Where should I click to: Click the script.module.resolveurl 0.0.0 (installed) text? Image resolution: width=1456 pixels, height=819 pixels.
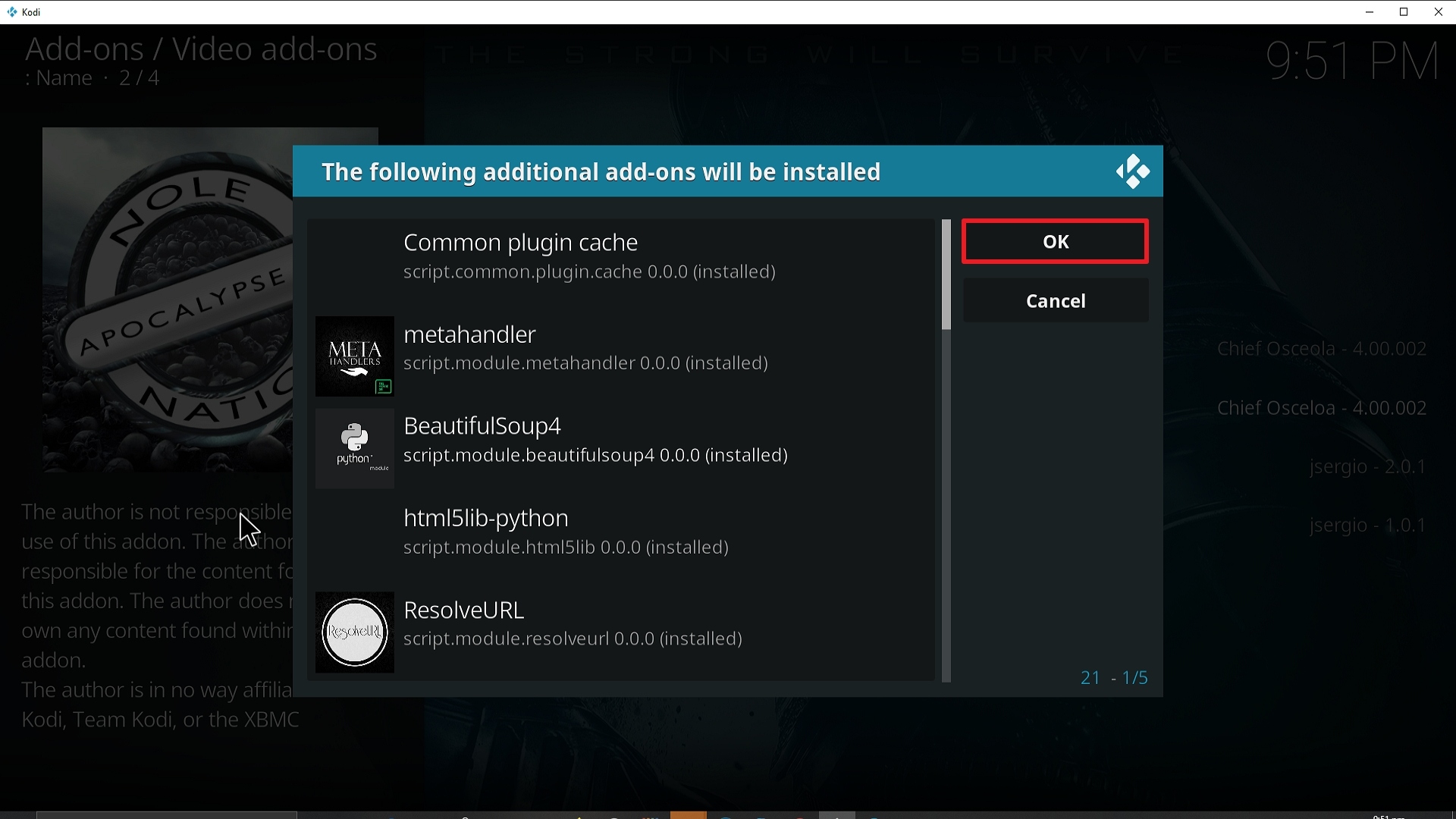pyautogui.click(x=573, y=639)
